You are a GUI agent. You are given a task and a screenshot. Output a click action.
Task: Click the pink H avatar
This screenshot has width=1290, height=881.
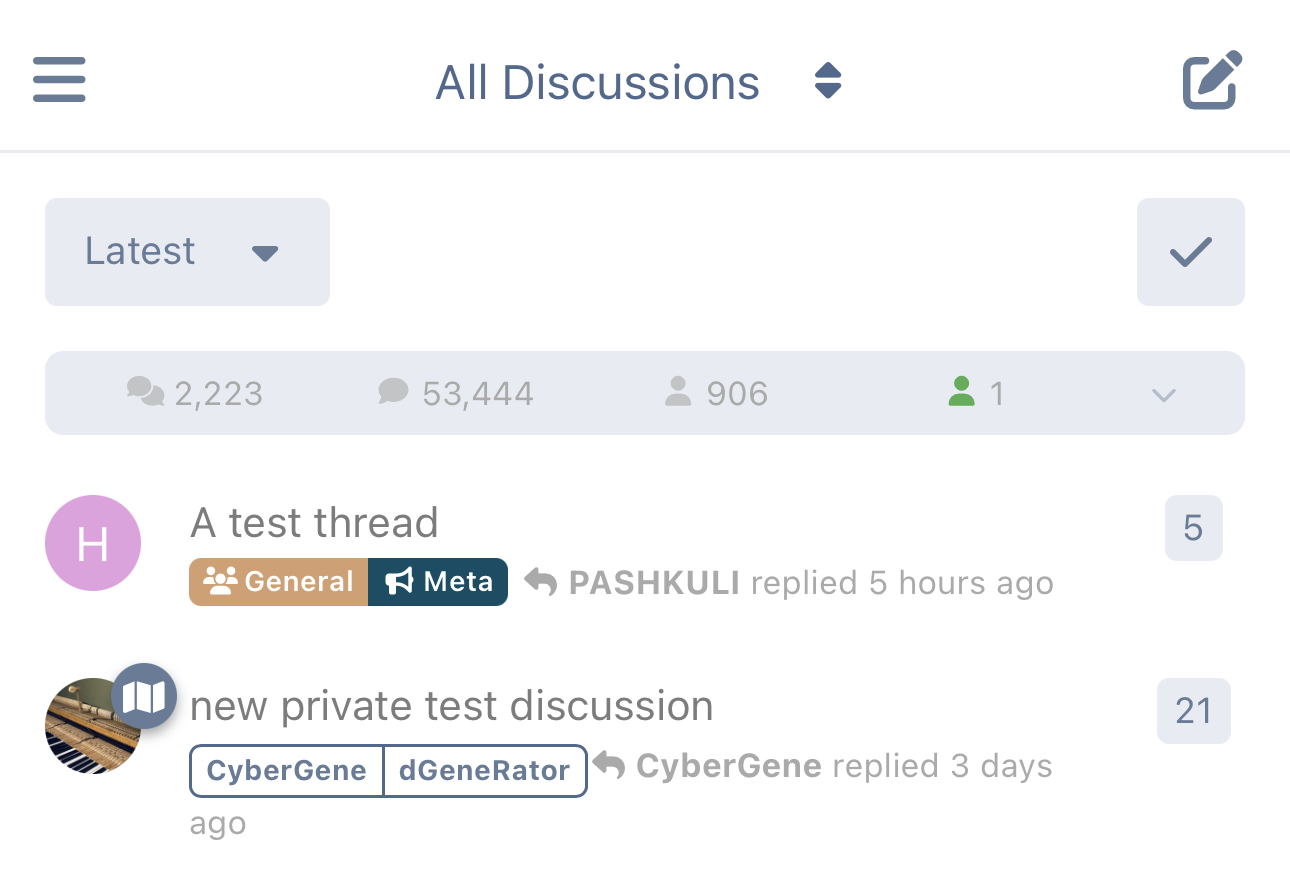(x=92, y=543)
